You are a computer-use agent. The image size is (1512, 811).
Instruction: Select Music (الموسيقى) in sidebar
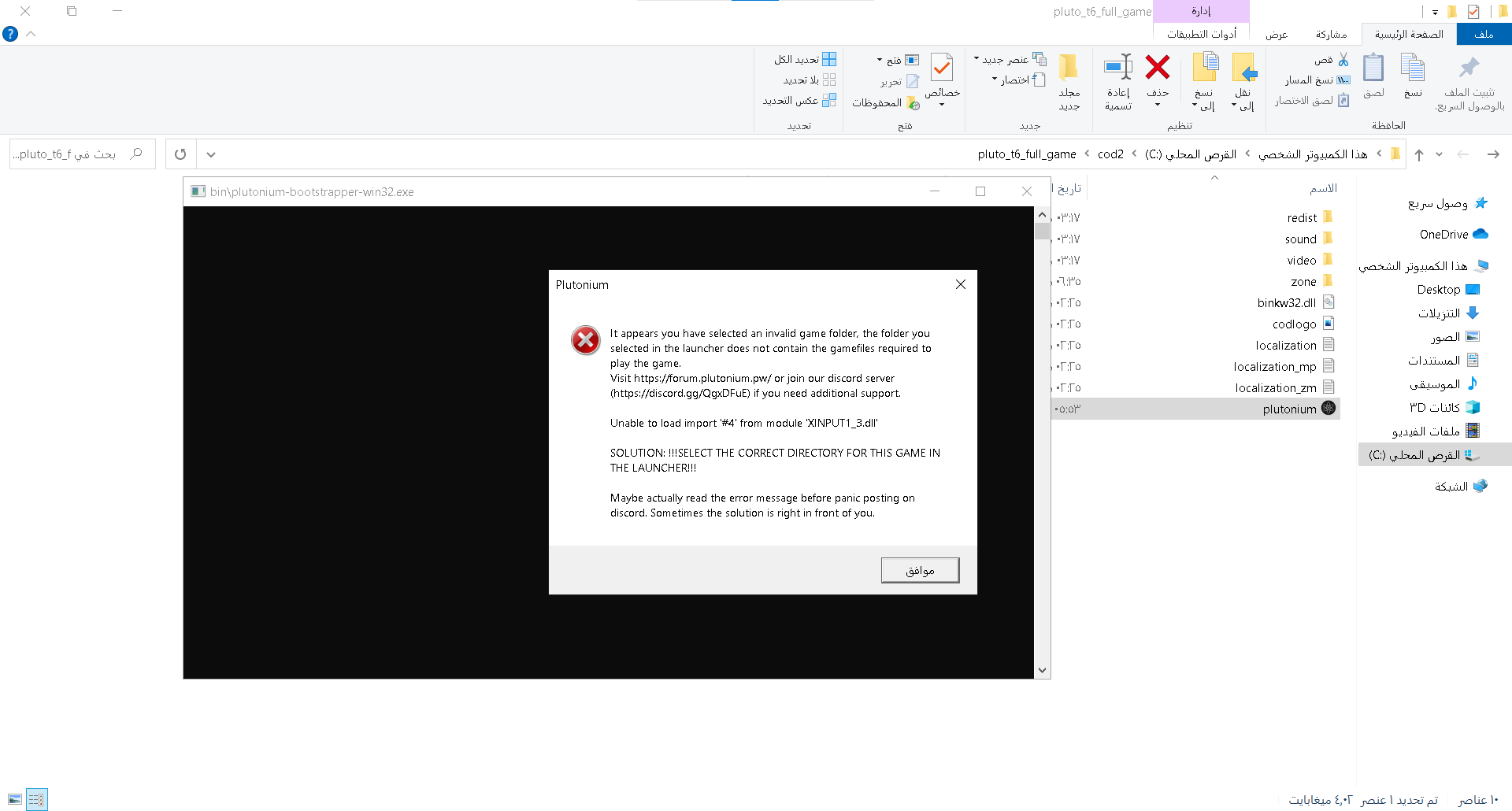(x=1443, y=383)
